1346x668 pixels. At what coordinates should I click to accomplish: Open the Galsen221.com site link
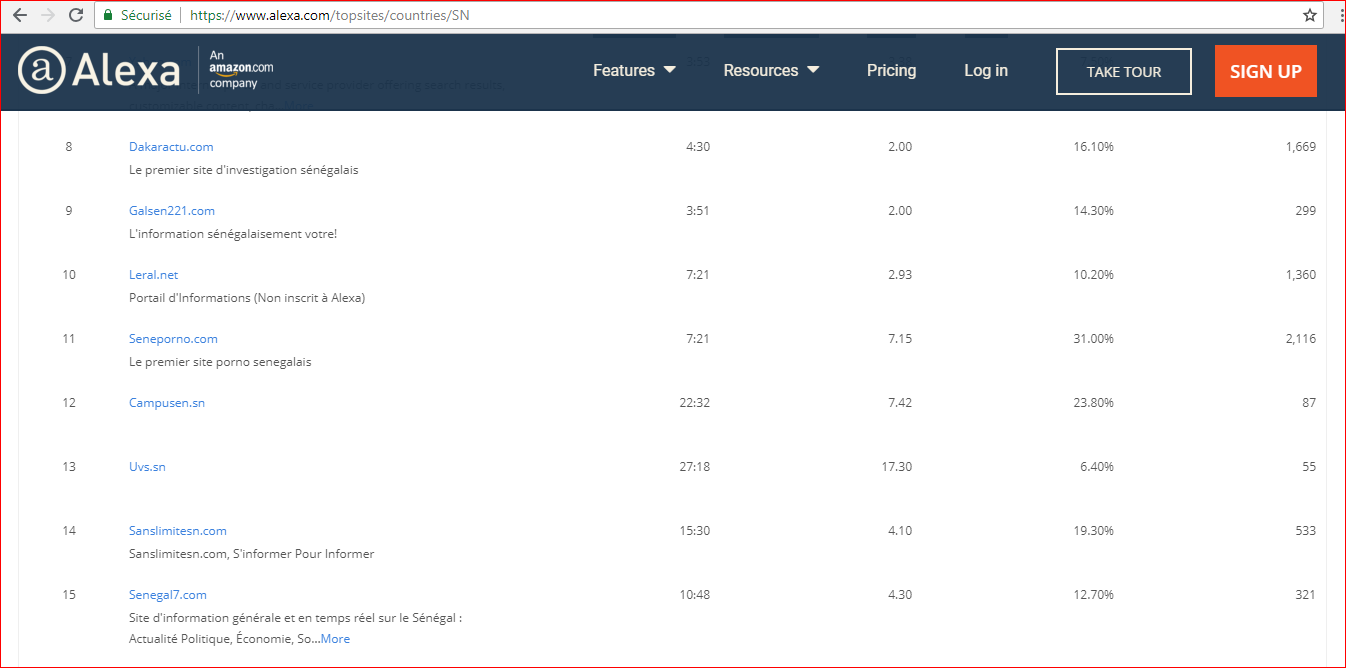[x=172, y=211]
